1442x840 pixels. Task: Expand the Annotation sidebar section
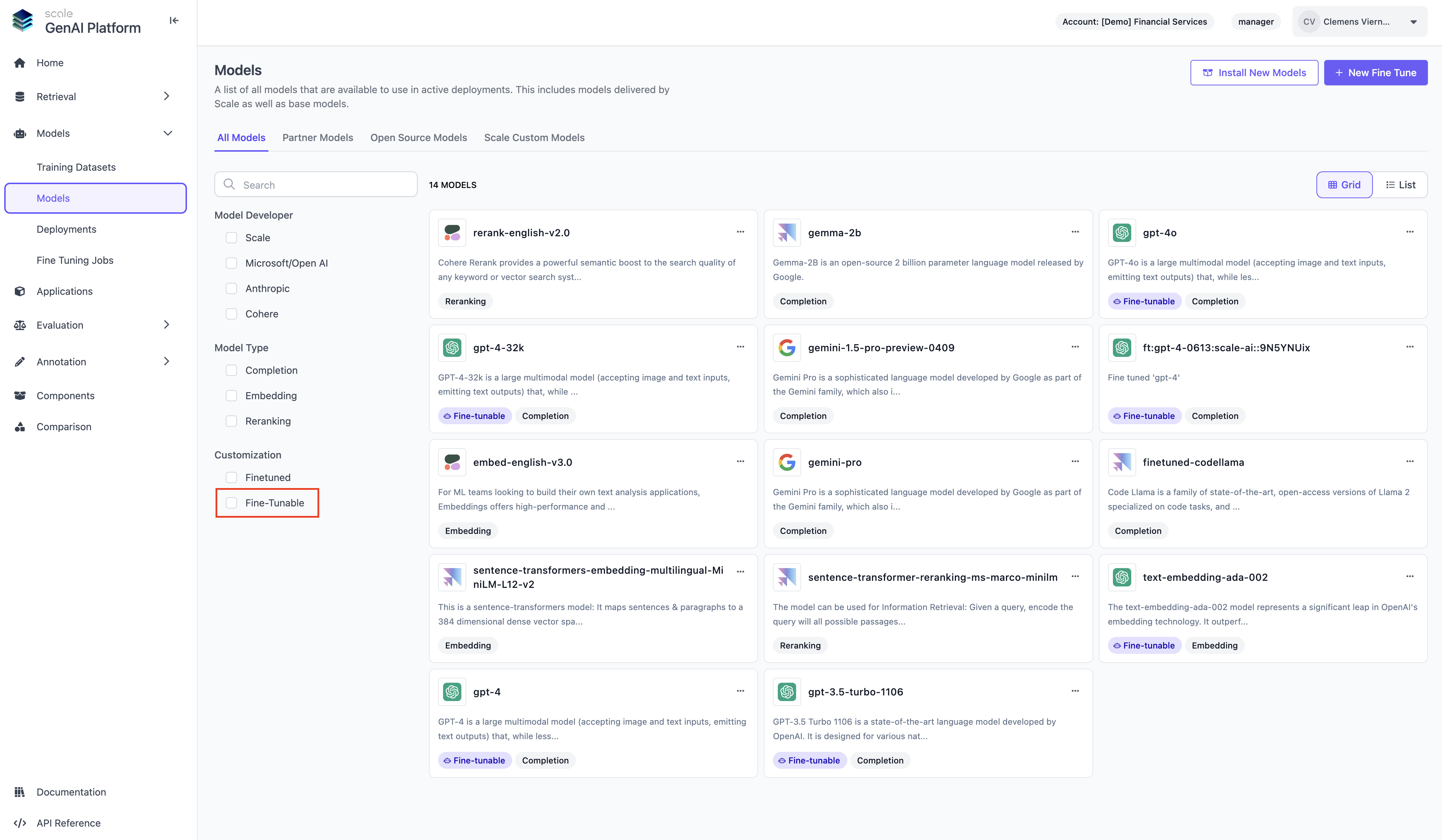point(166,361)
